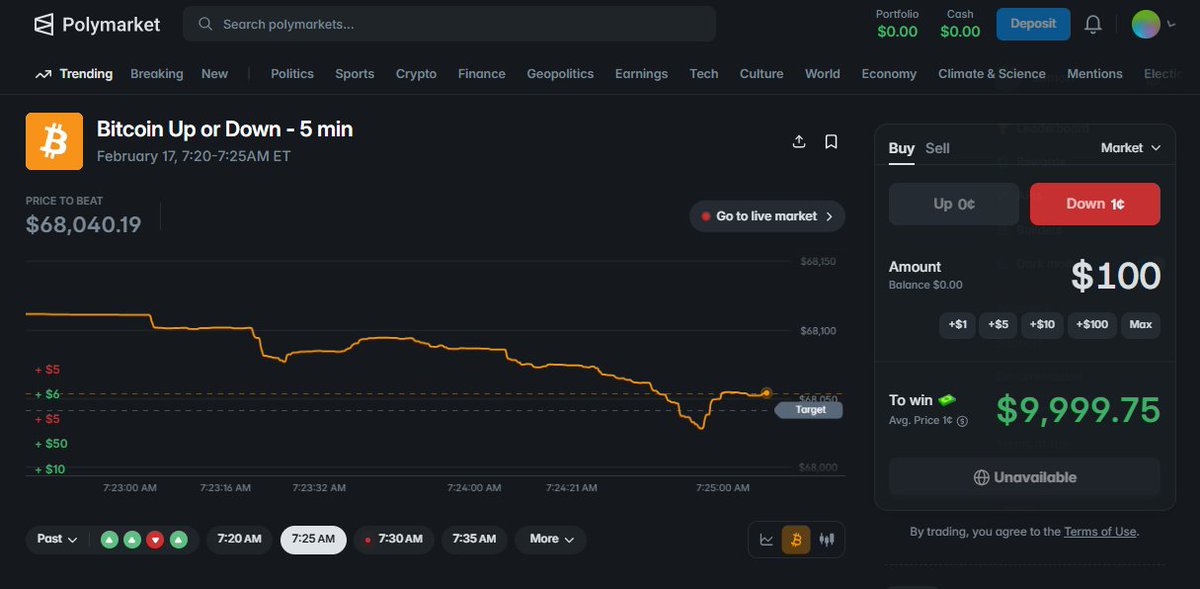Viewport: 1200px width, 589px height.
Task: Go to the Mentions category
Action: click(x=1095, y=74)
